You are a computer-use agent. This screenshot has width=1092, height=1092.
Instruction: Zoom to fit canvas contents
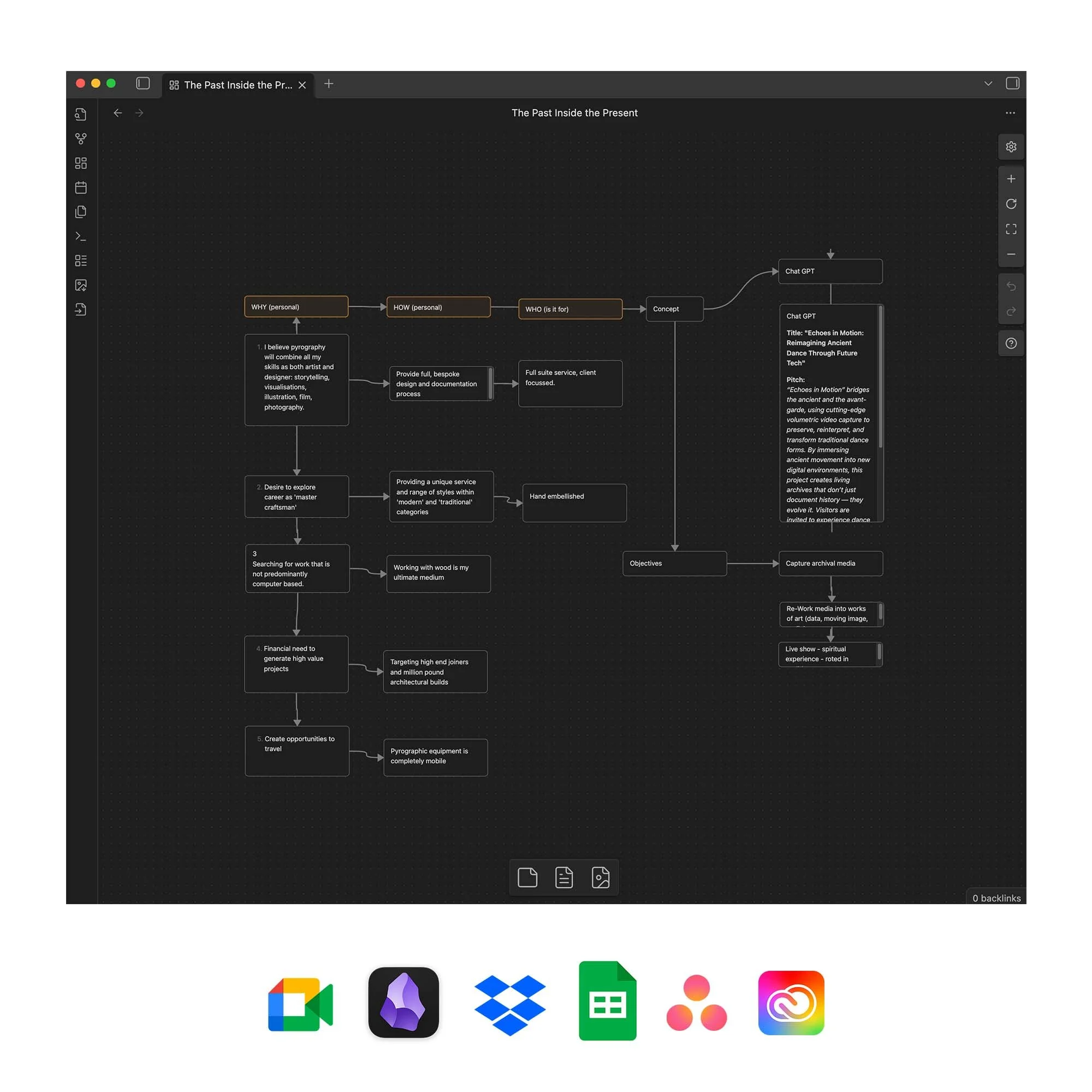pos(1011,229)
